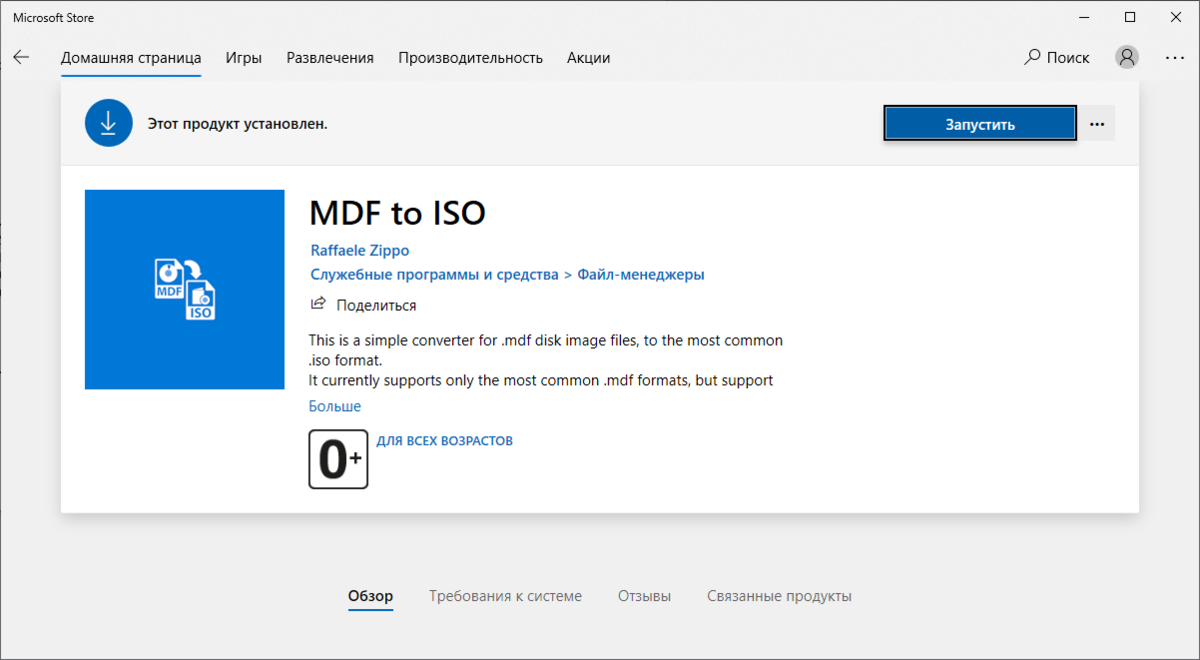Open Файл-менеджеры category link
The width and height of the screenshot is (1200, 660).
pos(641,274)
